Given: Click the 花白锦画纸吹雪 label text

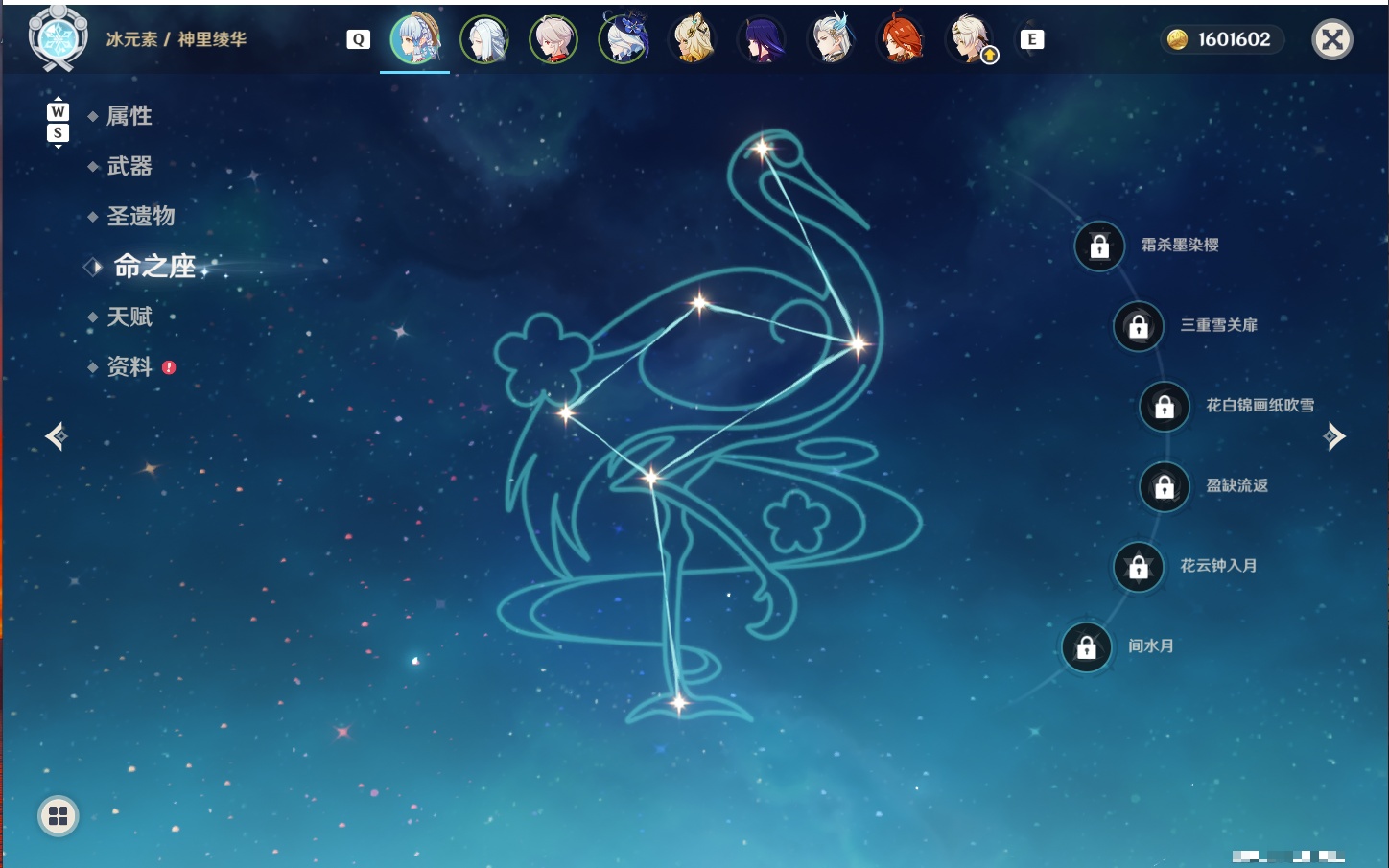Looking at the screenshot, I should pyautogui.click(x=1260, y=406).
